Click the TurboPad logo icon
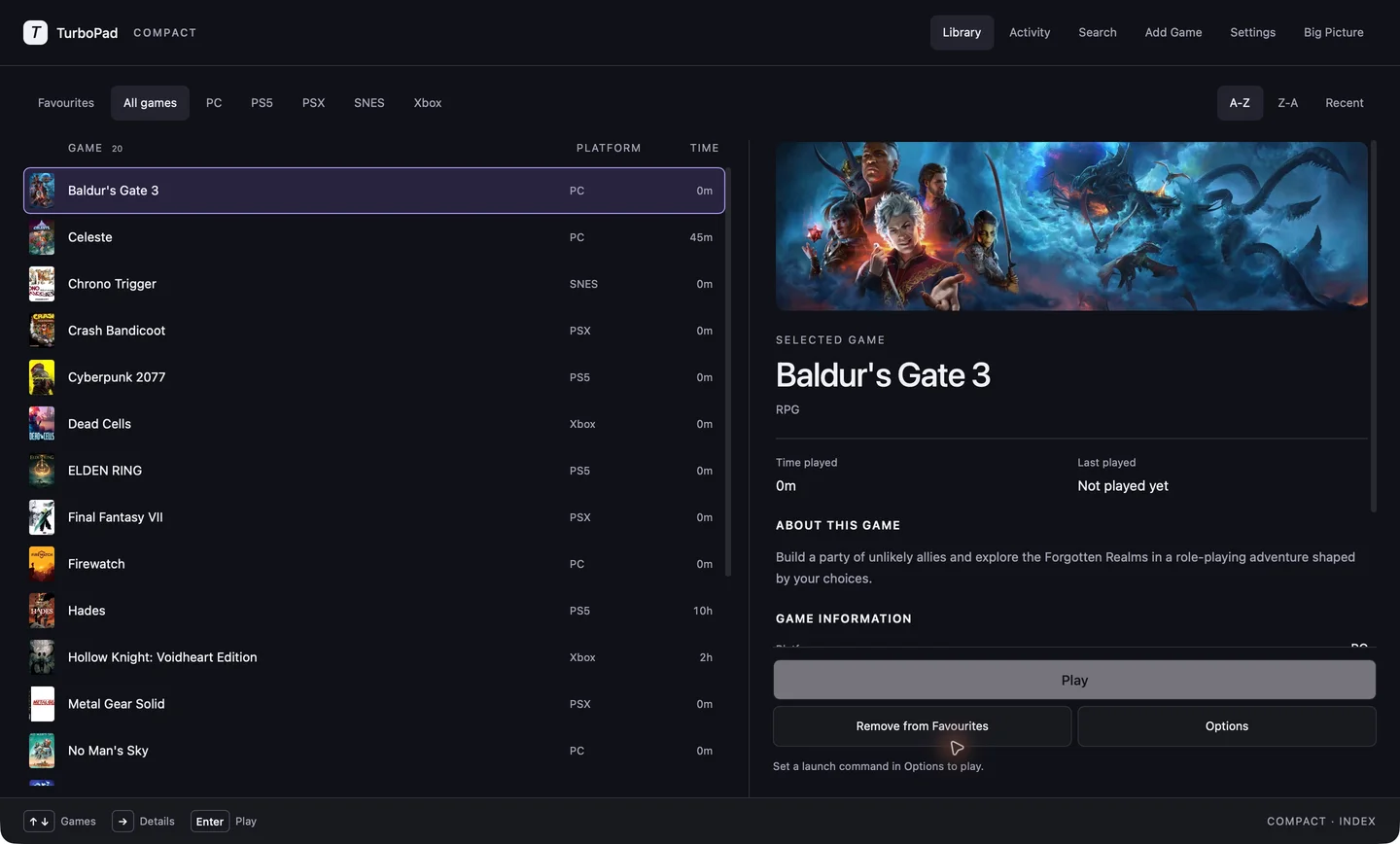 tap(35, 32)
